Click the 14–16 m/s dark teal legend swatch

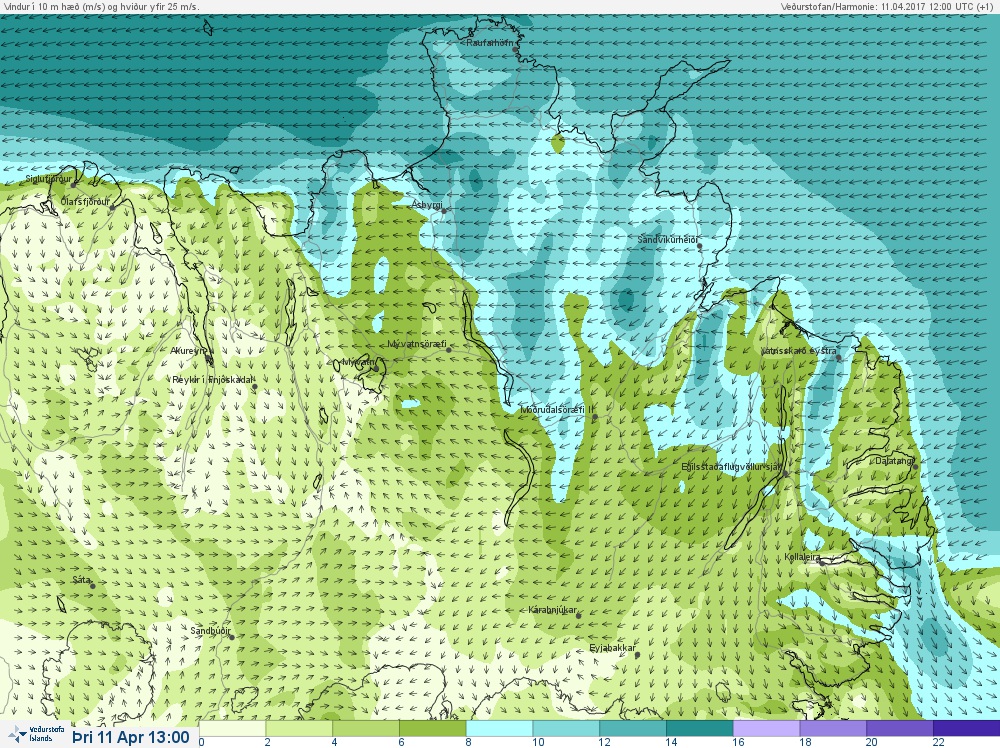pos(700,728)
